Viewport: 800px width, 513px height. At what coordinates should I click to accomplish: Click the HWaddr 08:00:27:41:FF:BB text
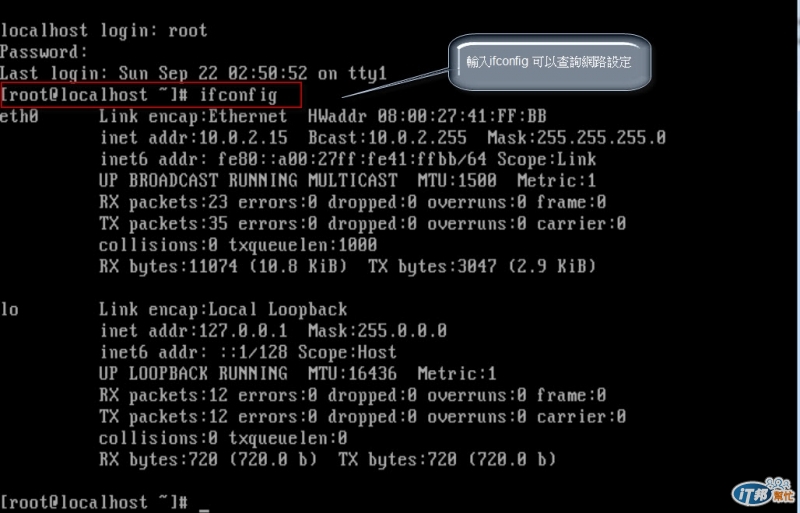point(427,116)
